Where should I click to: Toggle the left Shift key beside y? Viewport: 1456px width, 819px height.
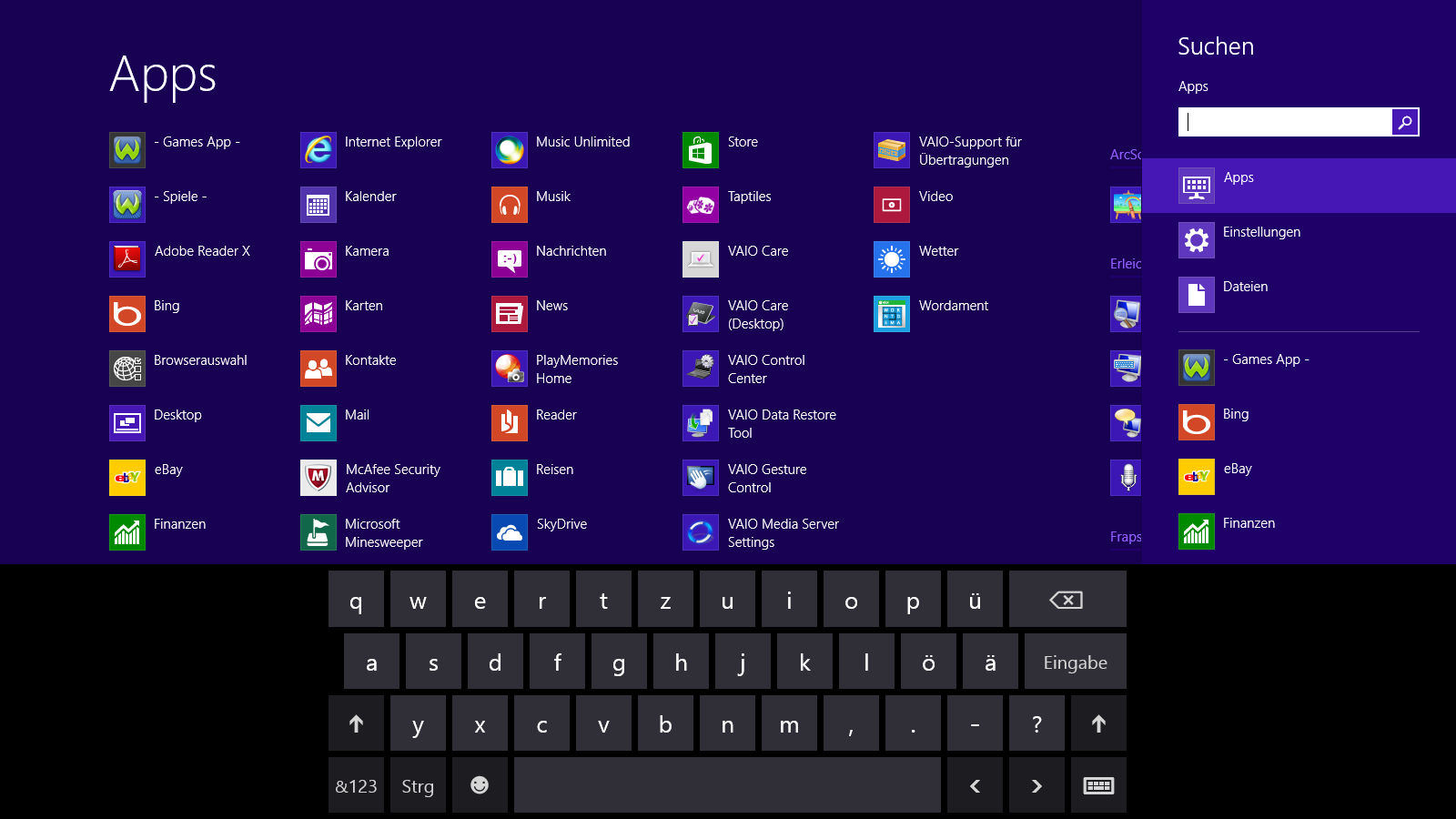point(357,723)
